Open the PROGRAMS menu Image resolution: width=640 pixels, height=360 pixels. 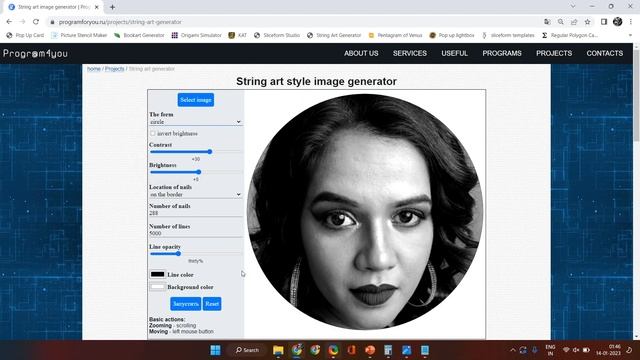coord(502,53)
